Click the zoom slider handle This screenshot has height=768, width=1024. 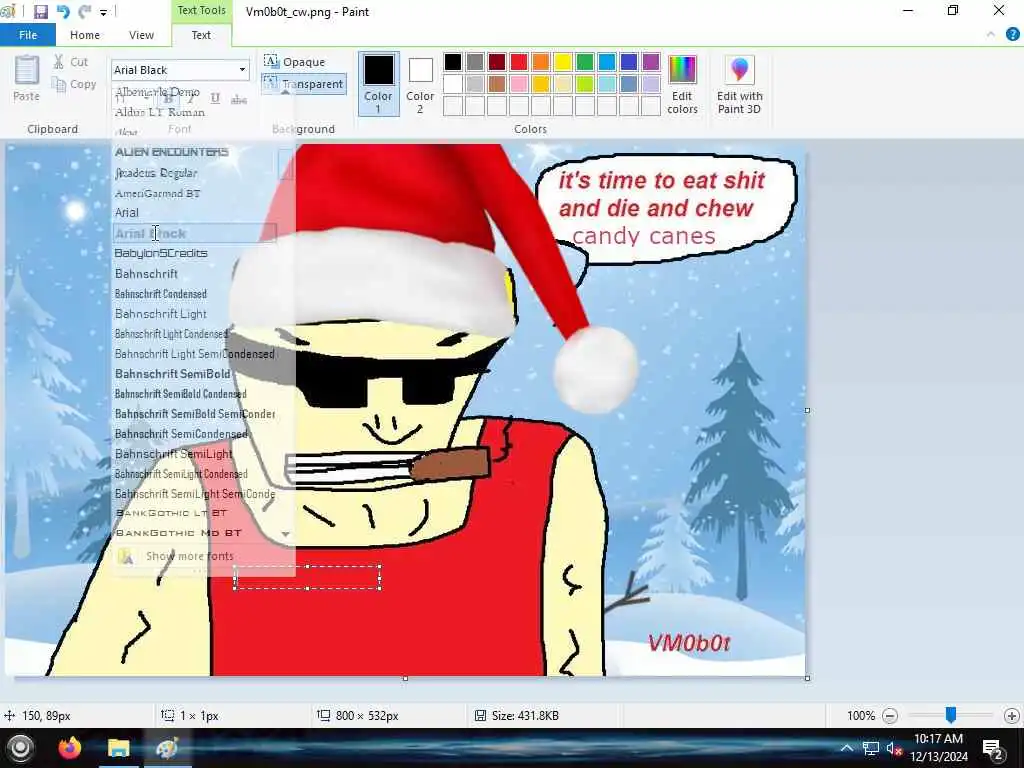click(x=951, y=715)
